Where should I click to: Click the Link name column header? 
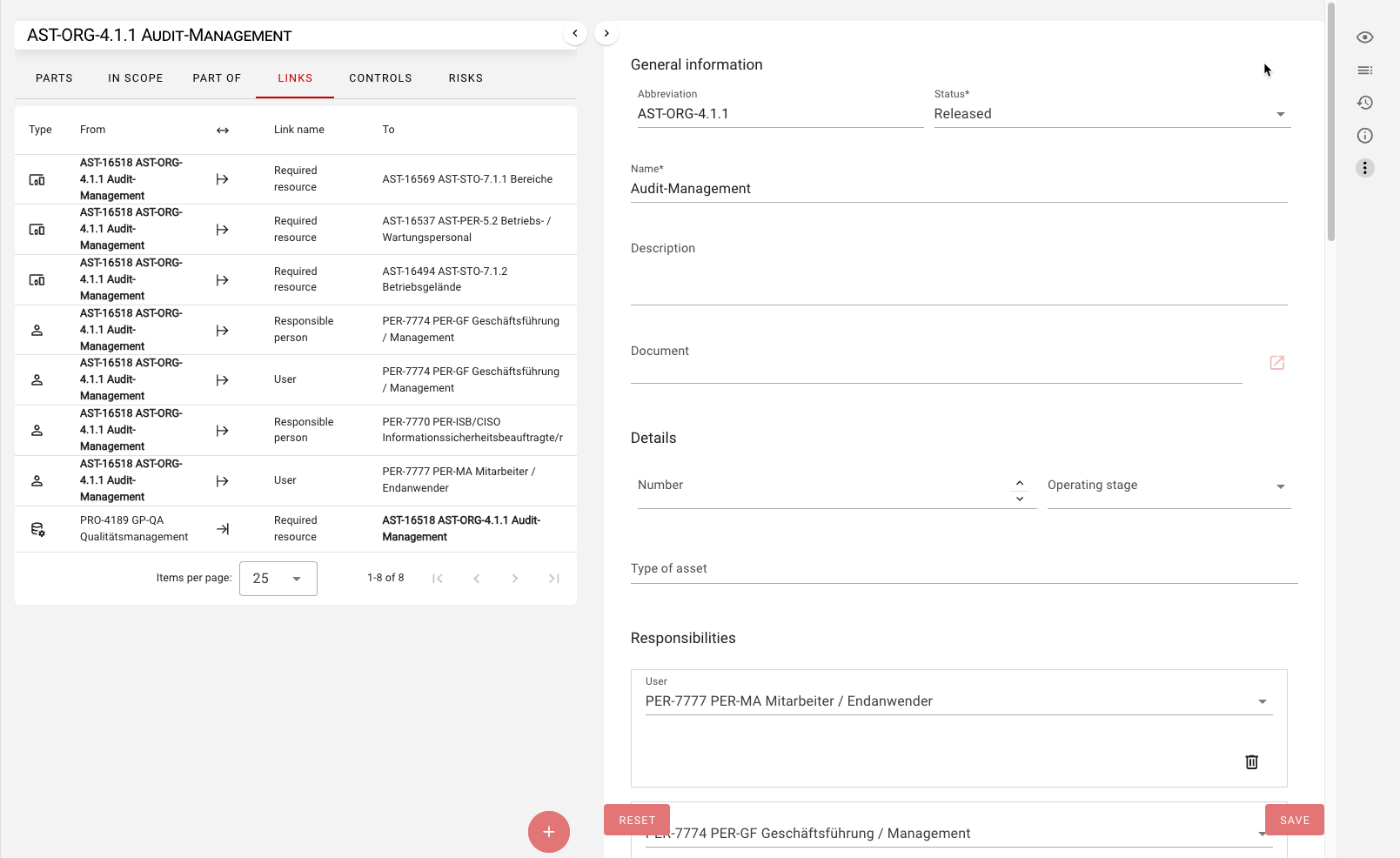coord(299,131)
